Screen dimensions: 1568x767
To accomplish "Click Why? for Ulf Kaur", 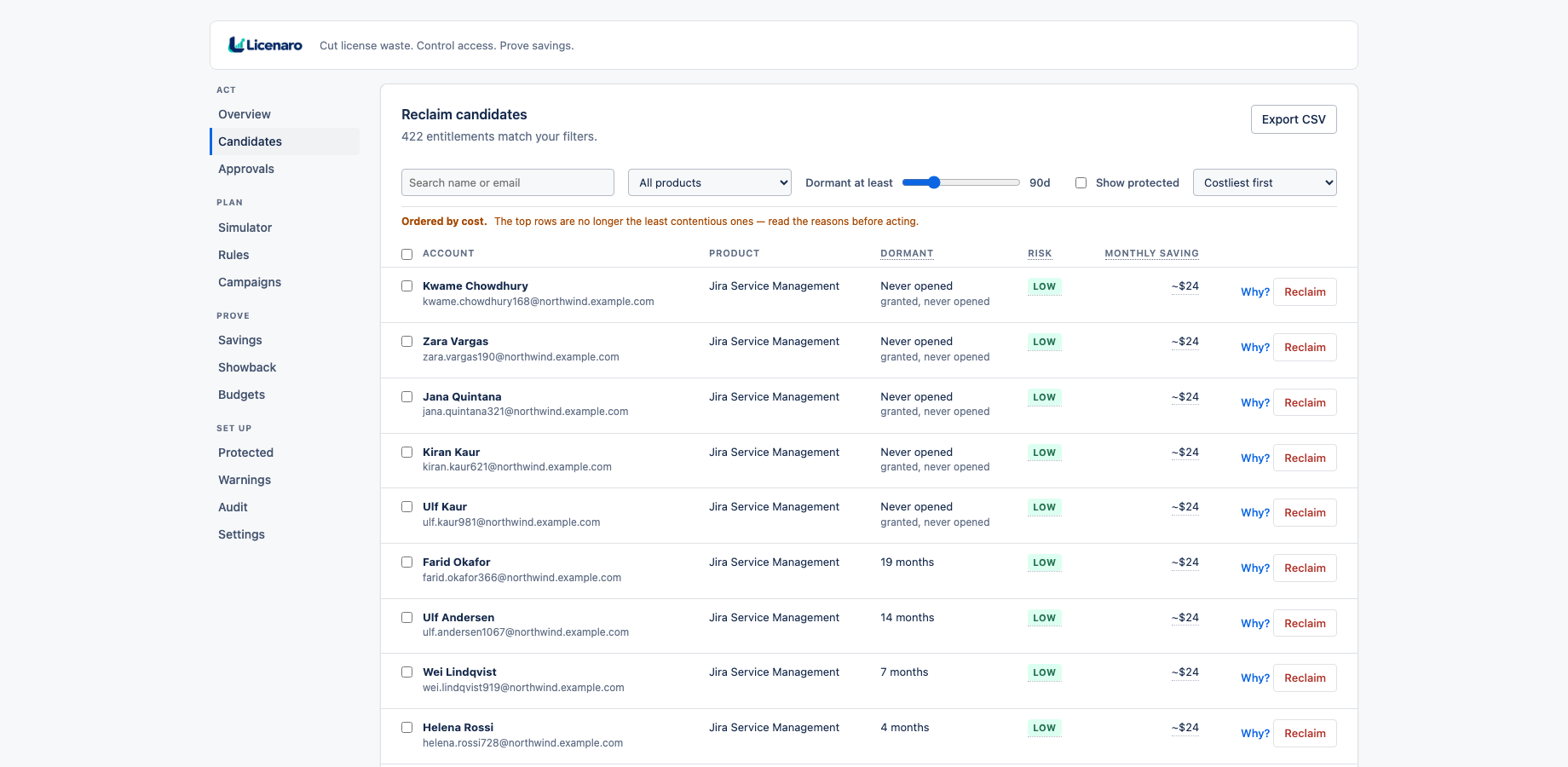I will [x=1254, y=512].
